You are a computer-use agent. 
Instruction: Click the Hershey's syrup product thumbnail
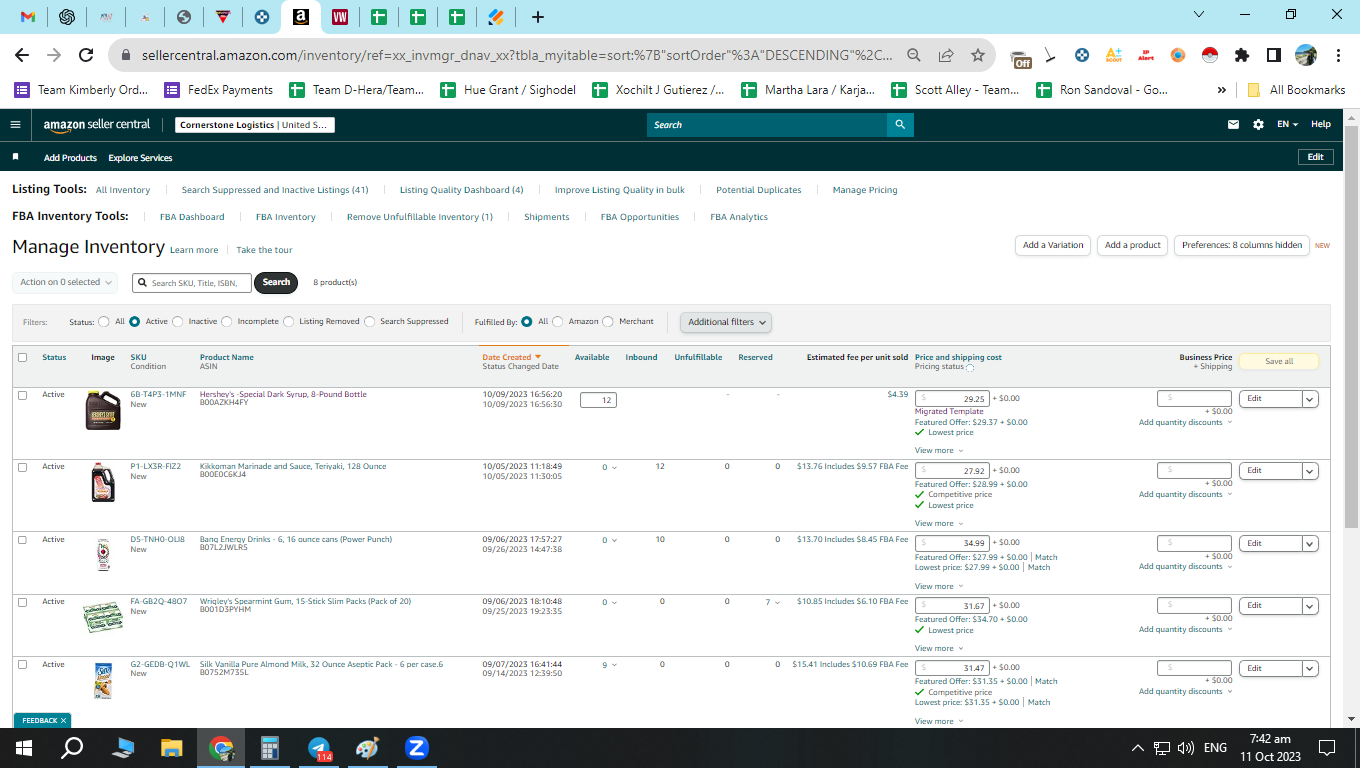point(103,410)
